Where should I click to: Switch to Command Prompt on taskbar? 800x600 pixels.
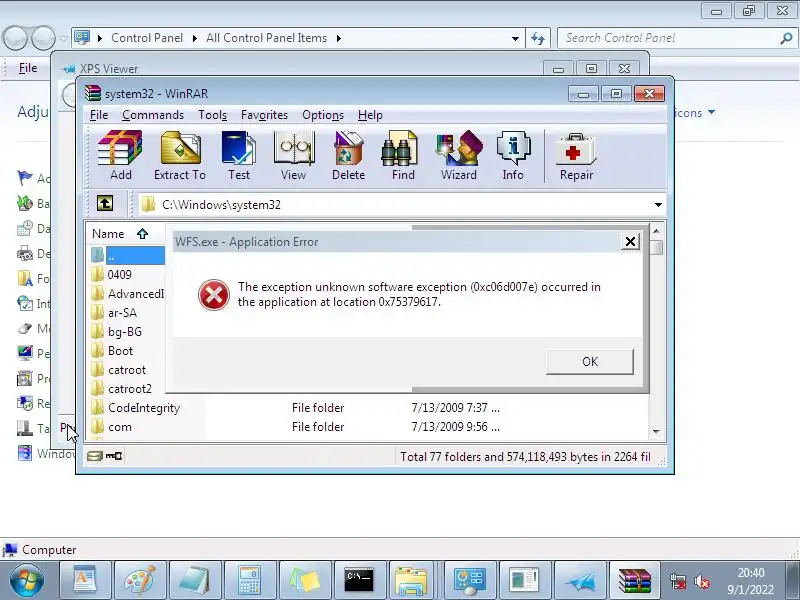pyautogui.click(x=360, y=580)
